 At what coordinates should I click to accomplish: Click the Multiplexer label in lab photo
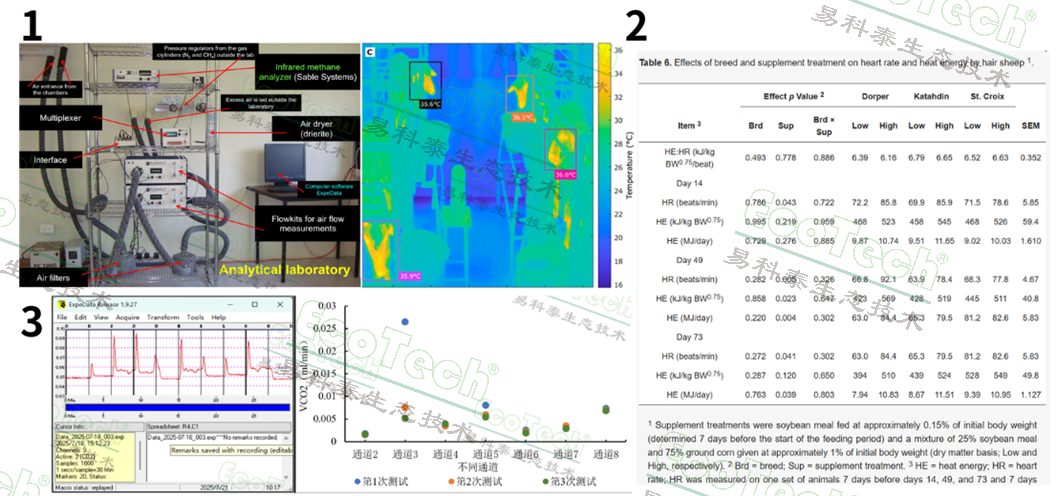pos(60,118)
